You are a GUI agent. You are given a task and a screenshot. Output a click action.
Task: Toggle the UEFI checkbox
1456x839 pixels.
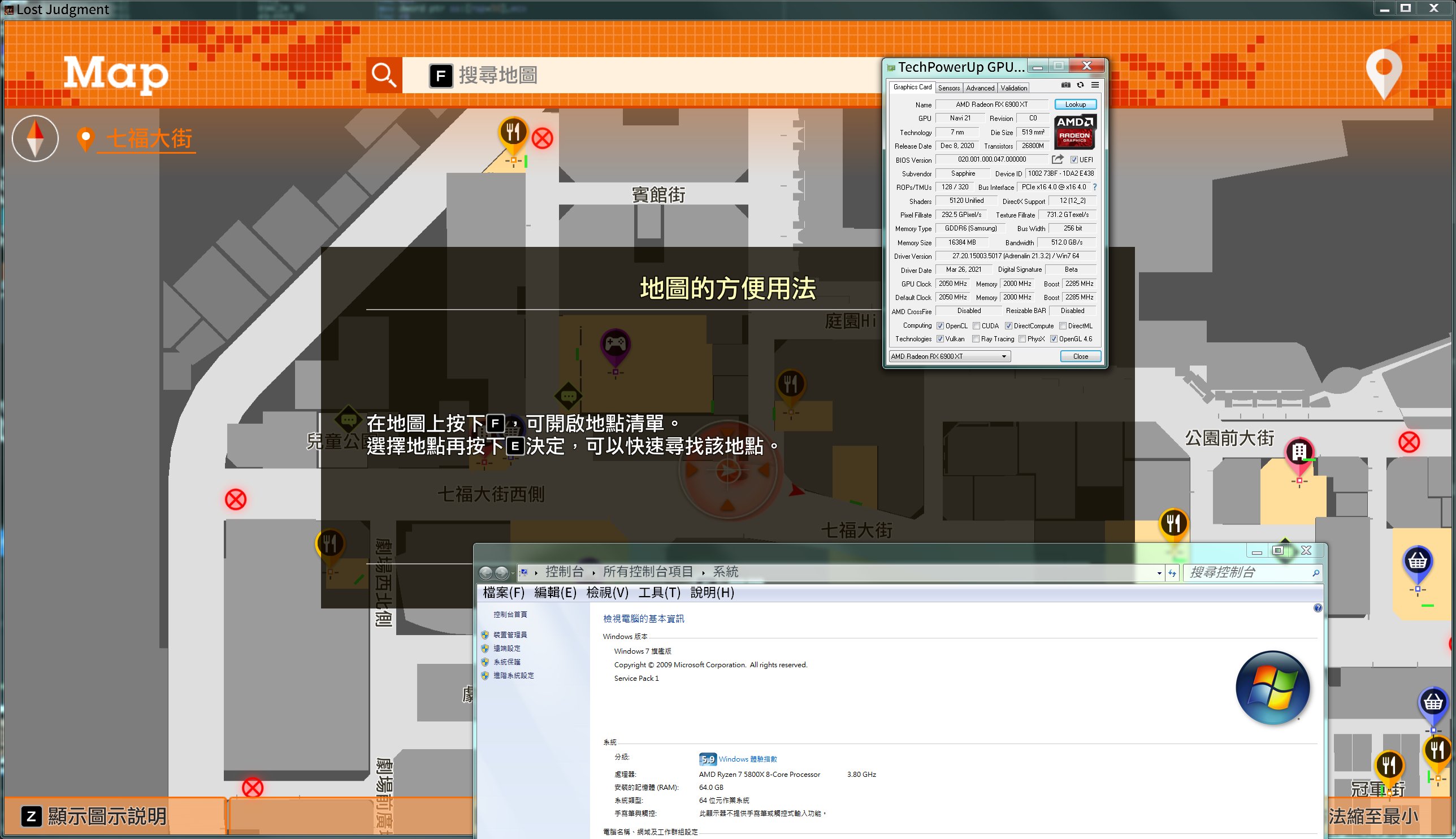1074,160
